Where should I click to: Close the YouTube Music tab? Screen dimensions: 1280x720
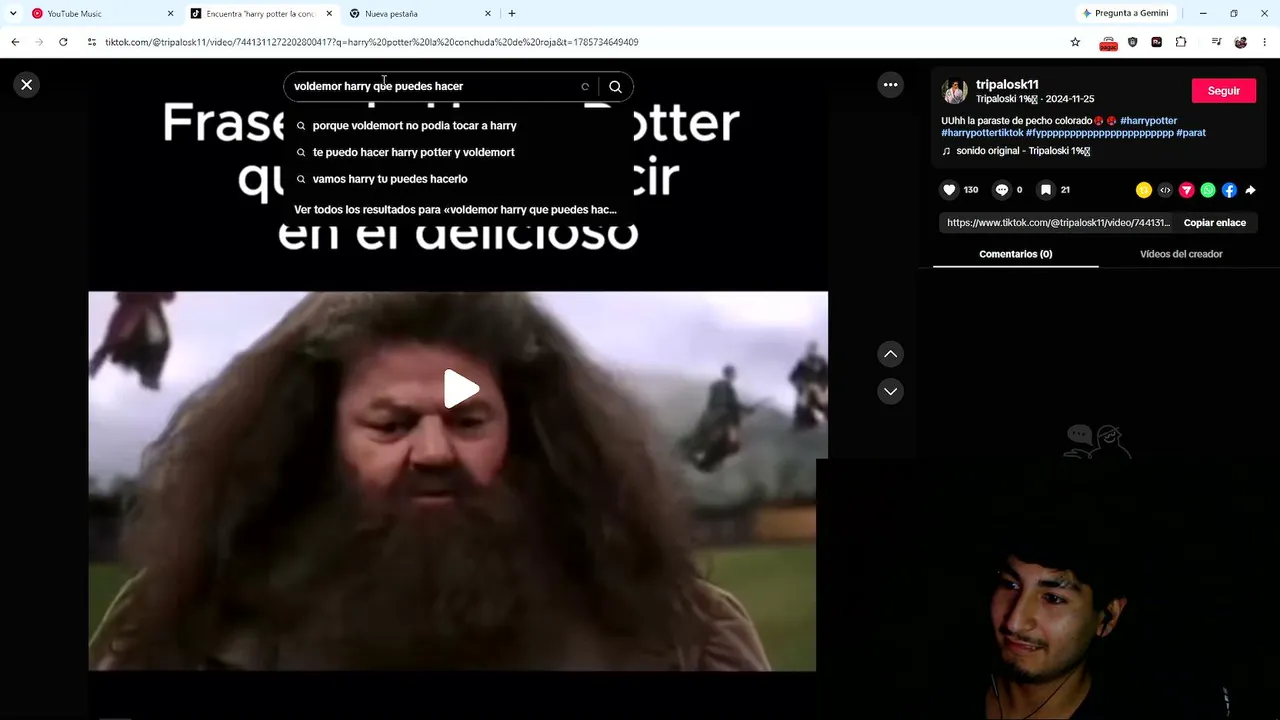tap(170, 14)
